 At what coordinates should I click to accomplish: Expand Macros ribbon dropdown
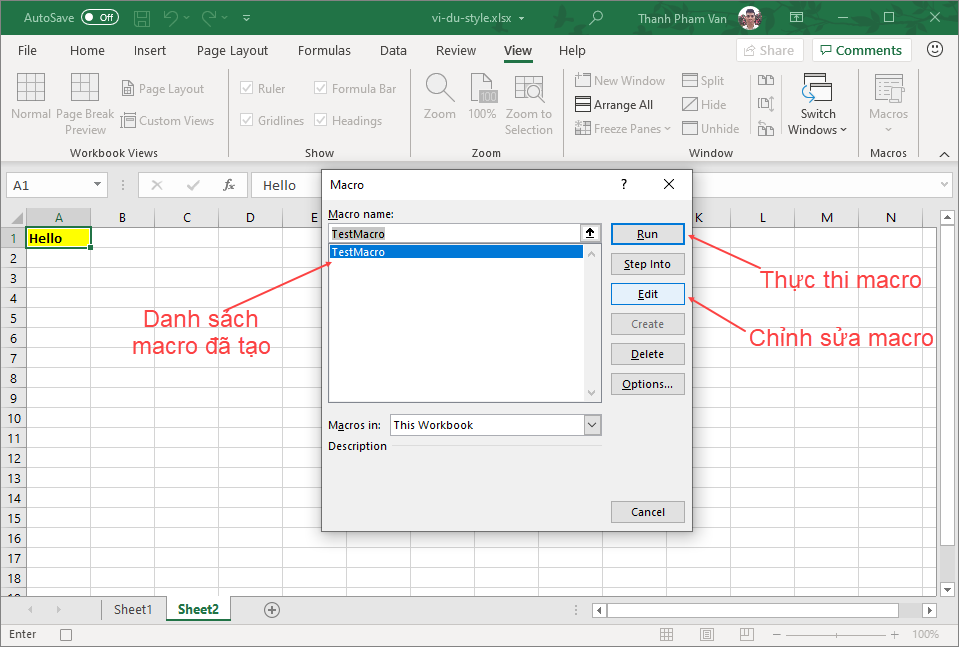[889, 129]
